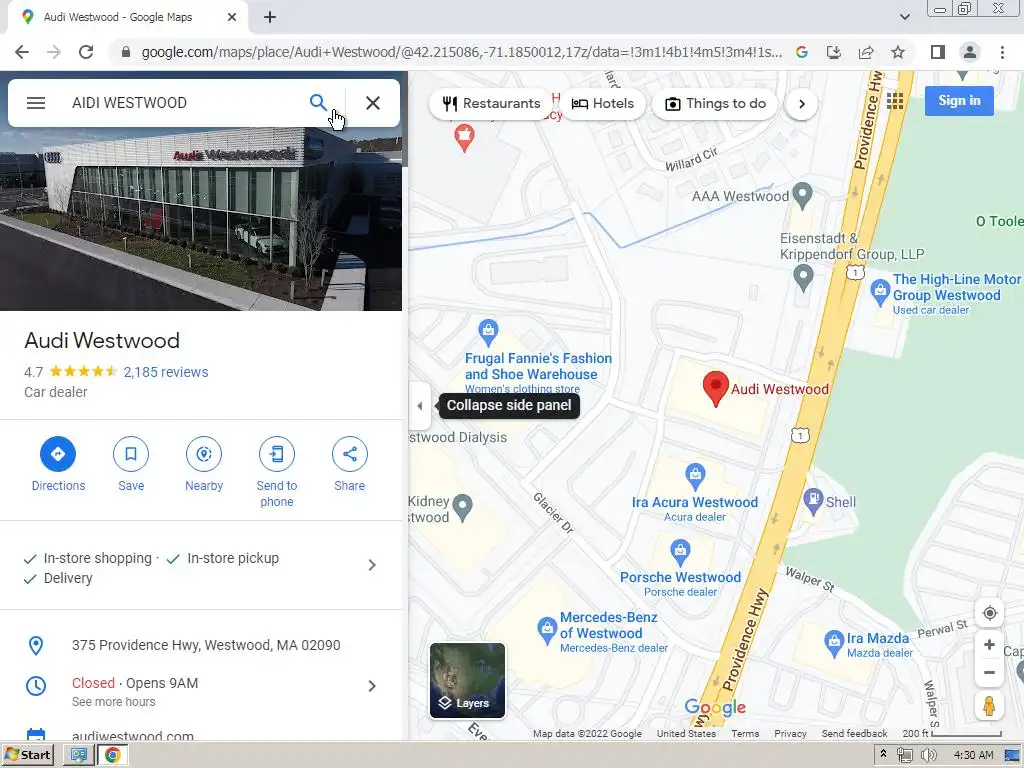The width and height of the screenshot is (1024, 768).
Task: Select The High-Line Motor Group marker
Action: (880, 291)
